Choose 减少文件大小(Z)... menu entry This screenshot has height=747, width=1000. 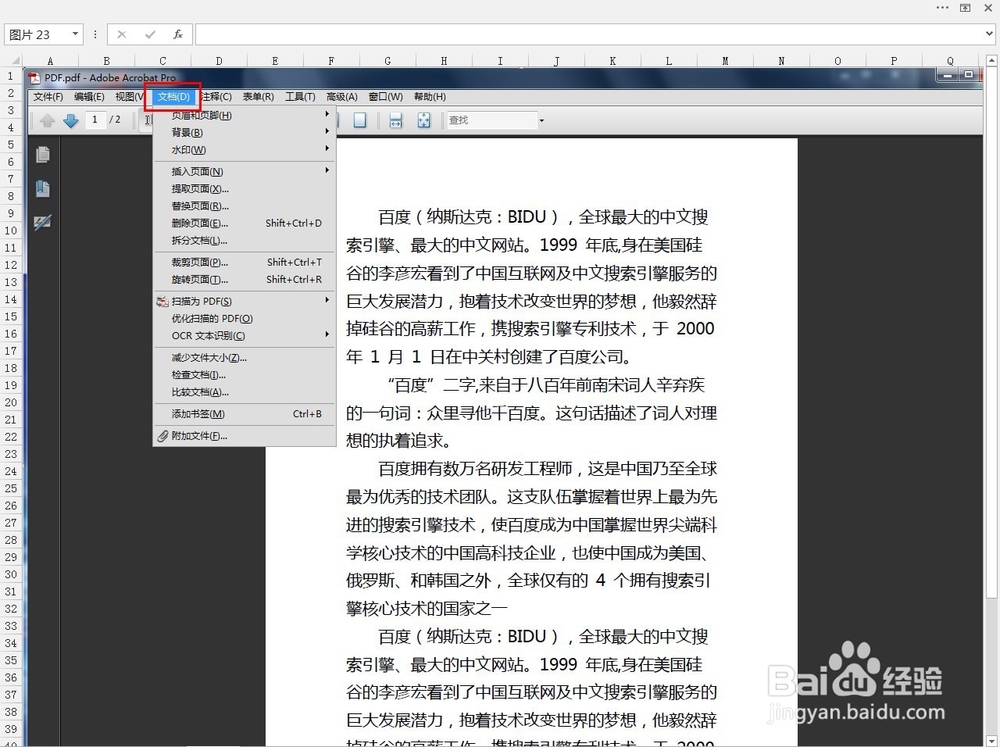245,358
